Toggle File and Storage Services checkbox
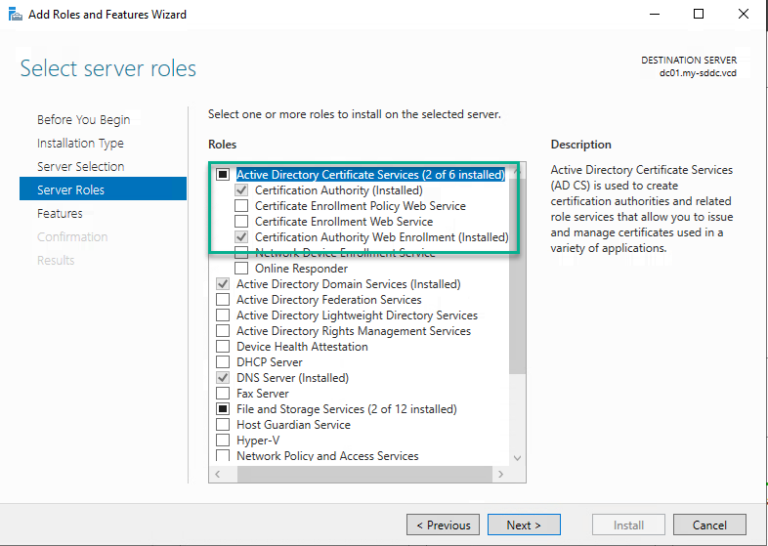Screen dimensions: 768x546 point(223,409)
